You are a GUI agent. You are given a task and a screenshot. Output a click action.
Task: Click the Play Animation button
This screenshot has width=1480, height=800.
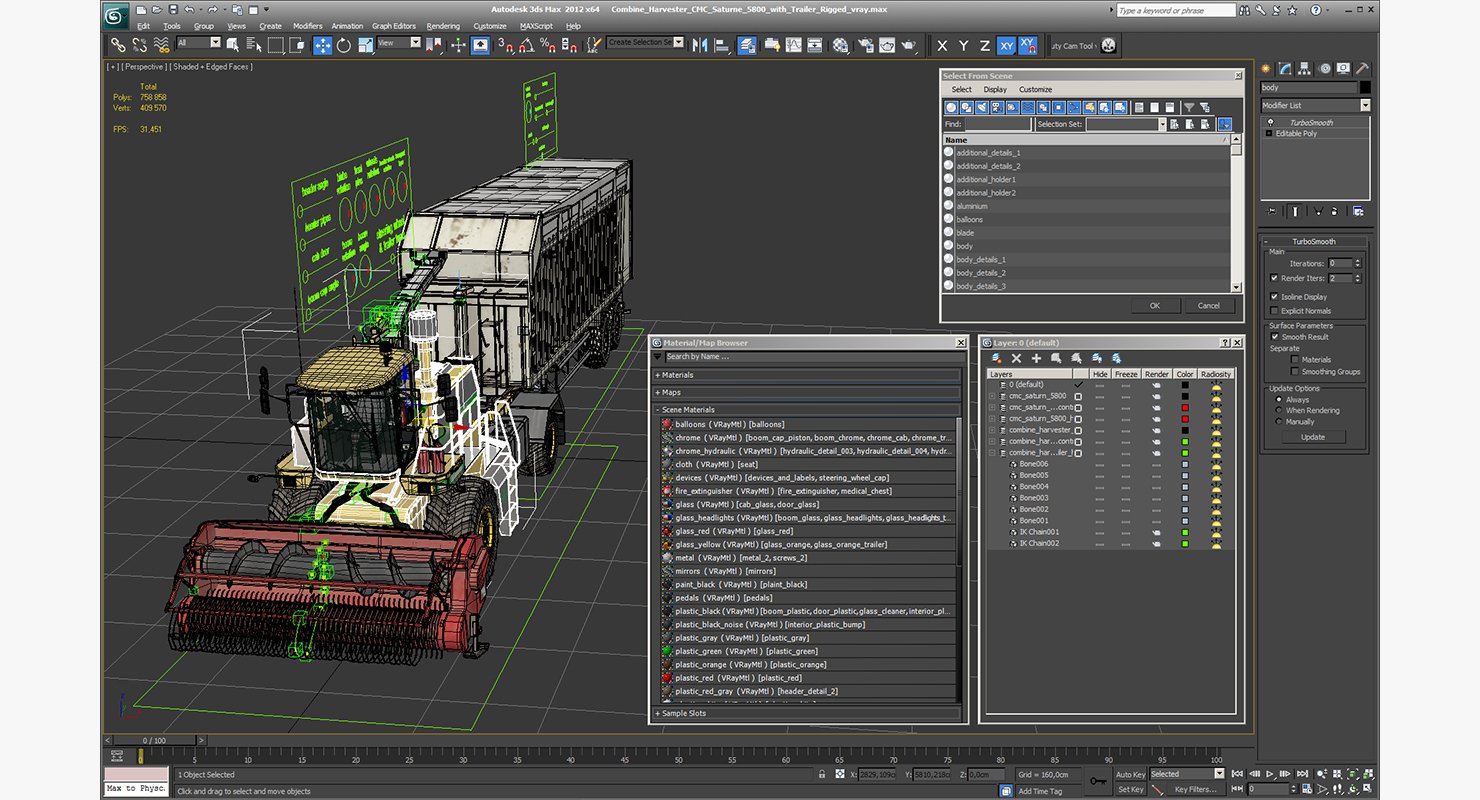tap(1270, 774)
